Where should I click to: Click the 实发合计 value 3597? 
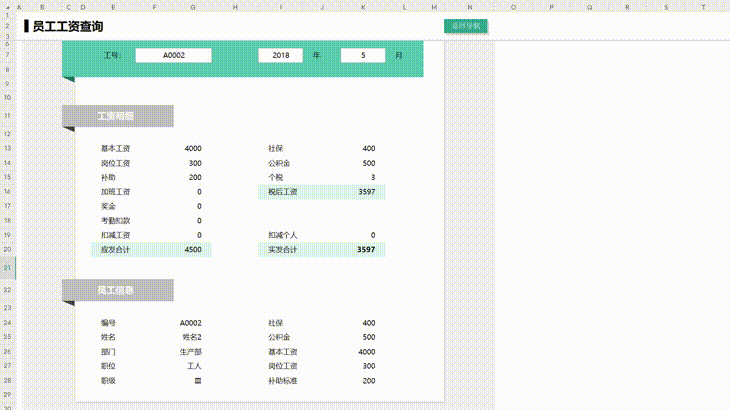coord(366,250)
